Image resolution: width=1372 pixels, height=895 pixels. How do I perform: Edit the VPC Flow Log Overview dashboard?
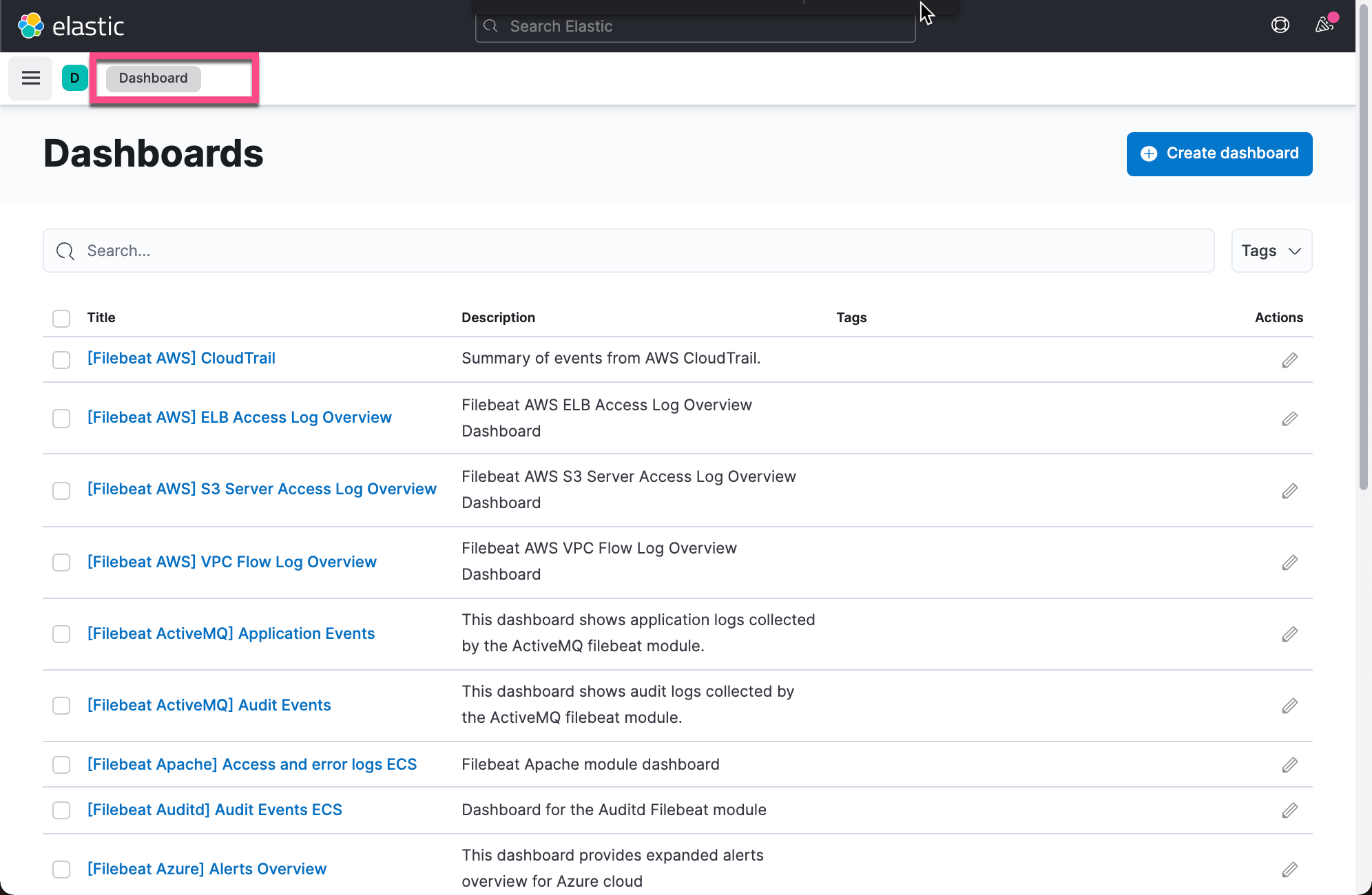[1289, 562]
